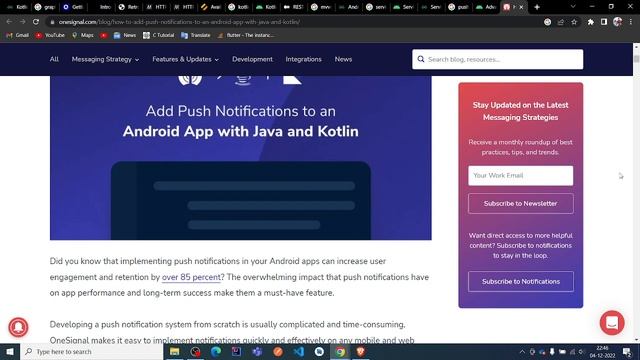Toggle the browser side panel icon
The width and height of the screenshot is (640, 360).
[x=604, y=22]
